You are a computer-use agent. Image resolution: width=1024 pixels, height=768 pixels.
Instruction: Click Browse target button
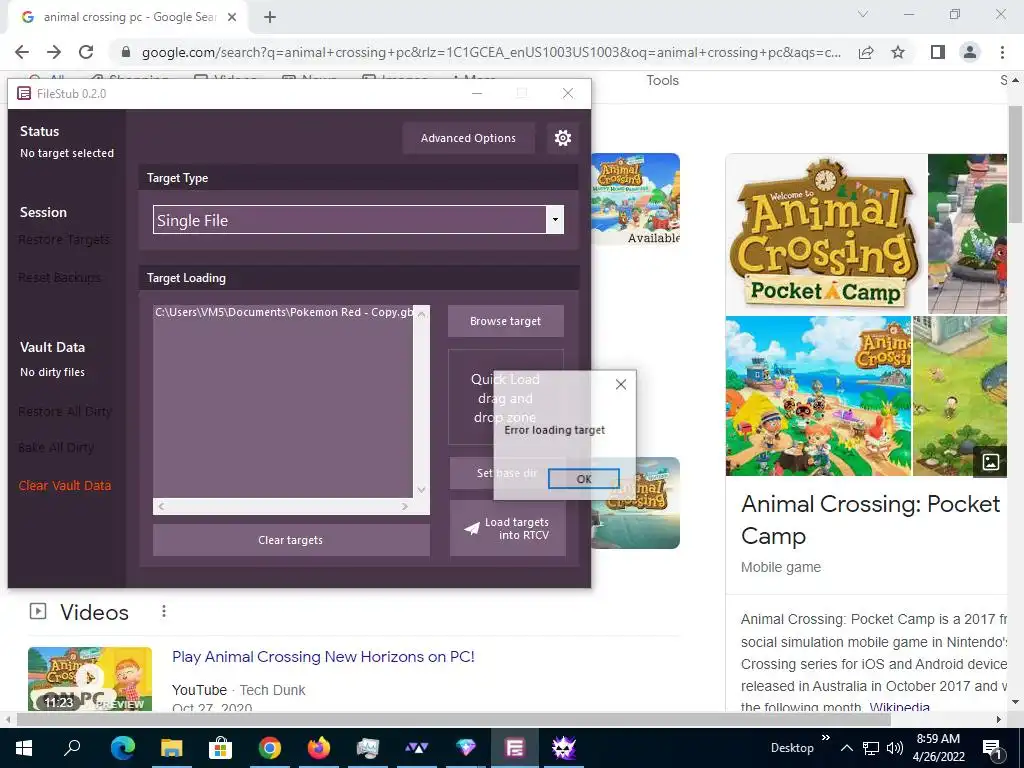pos(505,321)
